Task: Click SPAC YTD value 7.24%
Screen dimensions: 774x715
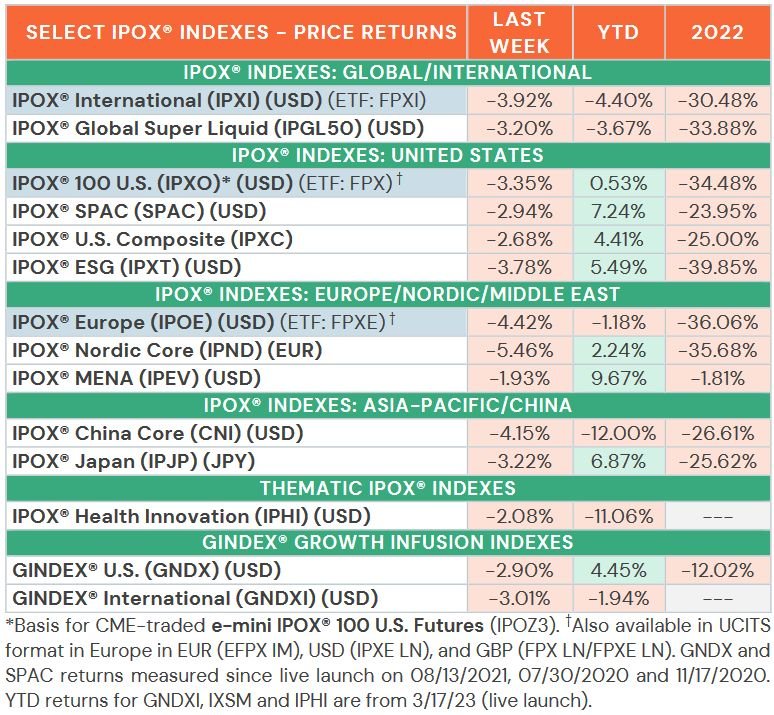Action: pyautogui.click(x=619, y=212)
